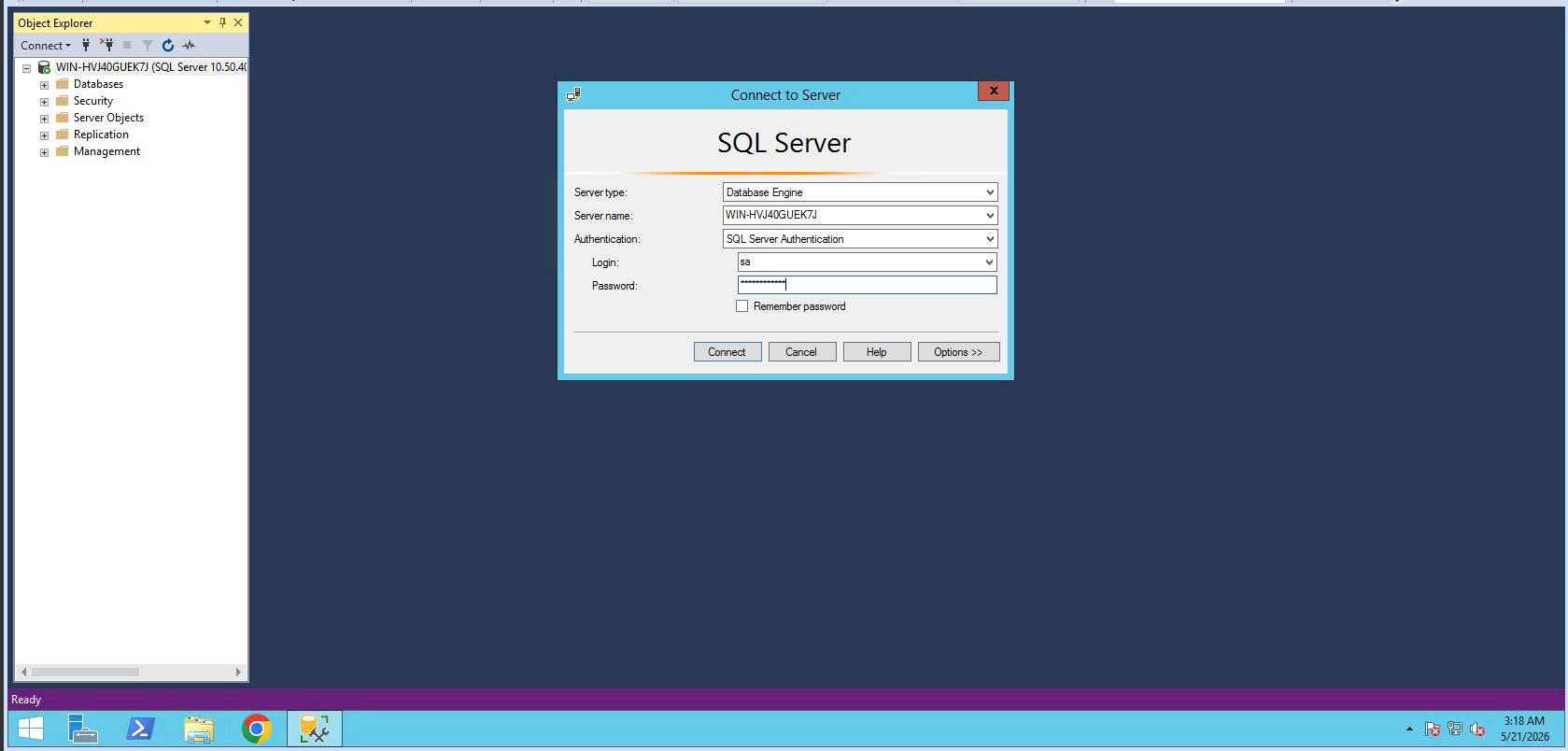This screenshot has width=1568, height=751.
Task: Click the Server Objects folder icon
Action: [63, 118]
